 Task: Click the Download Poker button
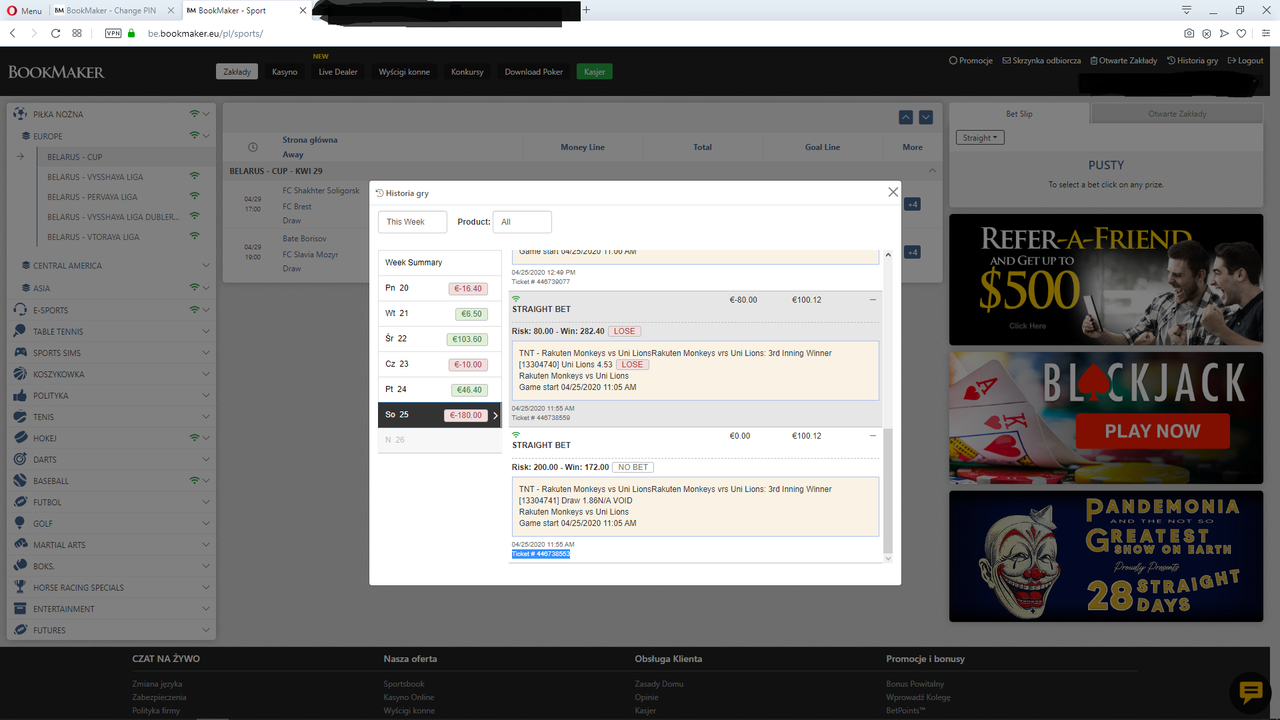point(534,72)
